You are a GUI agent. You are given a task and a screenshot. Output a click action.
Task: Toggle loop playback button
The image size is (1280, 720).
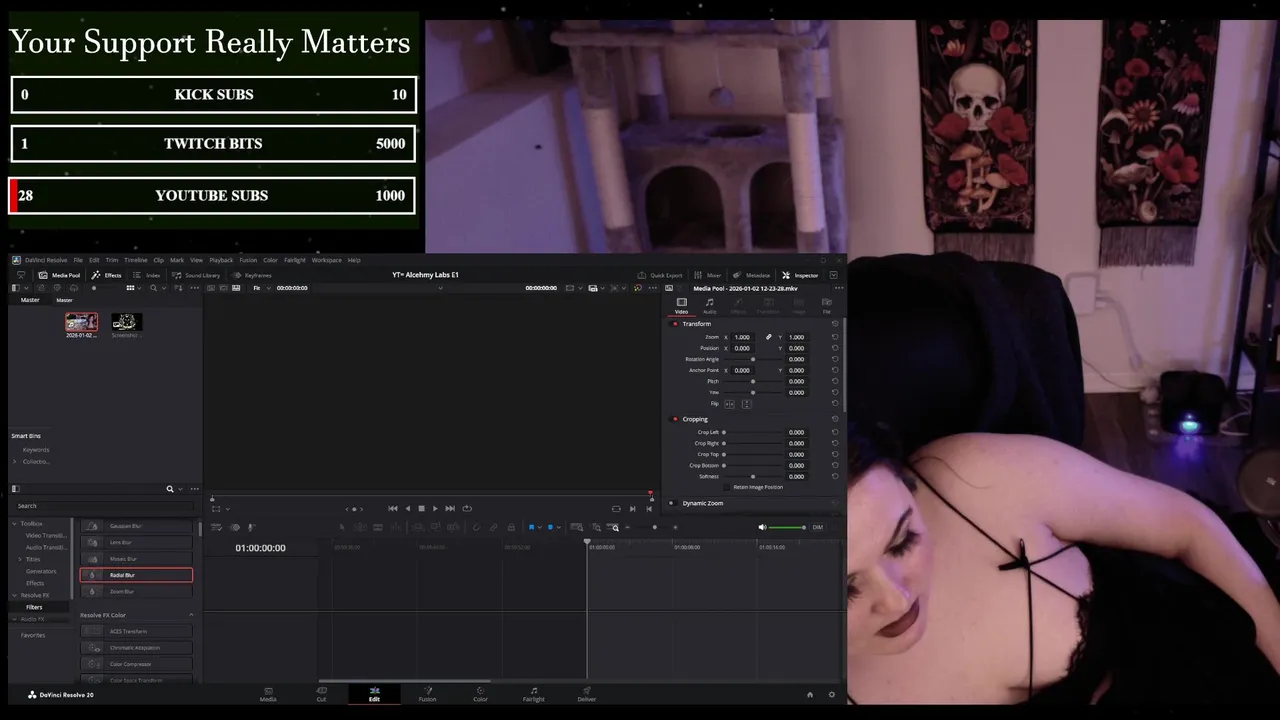pyautogui.click(x=467, y=508)
